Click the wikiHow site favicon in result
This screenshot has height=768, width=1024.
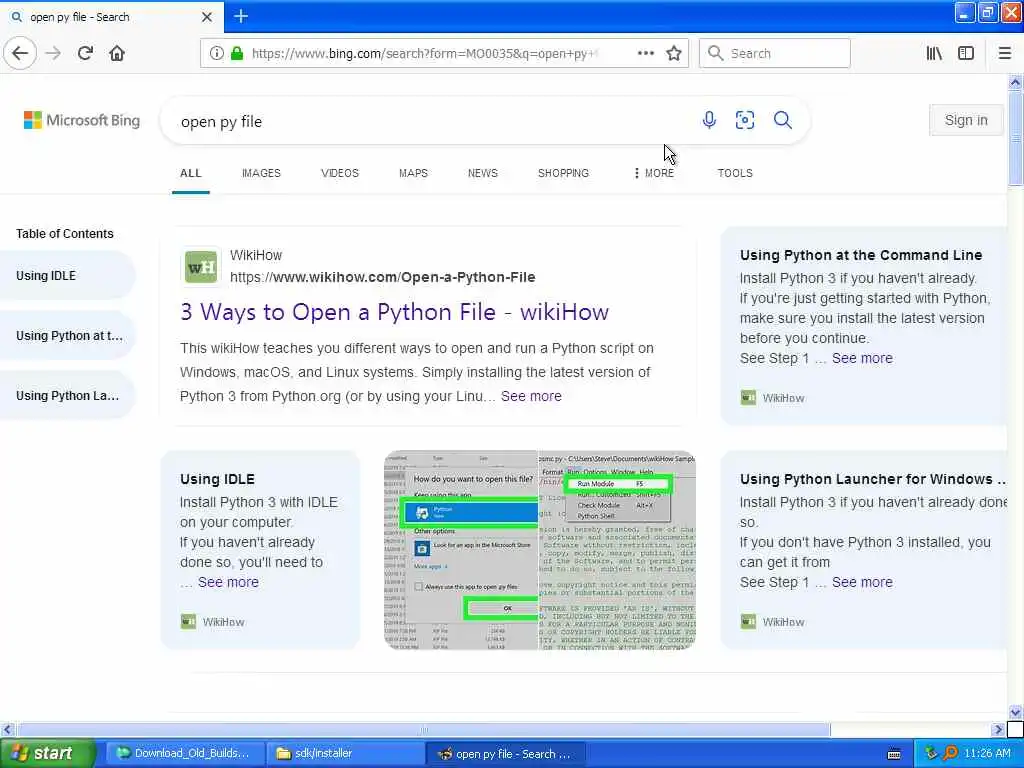point(201,266)
